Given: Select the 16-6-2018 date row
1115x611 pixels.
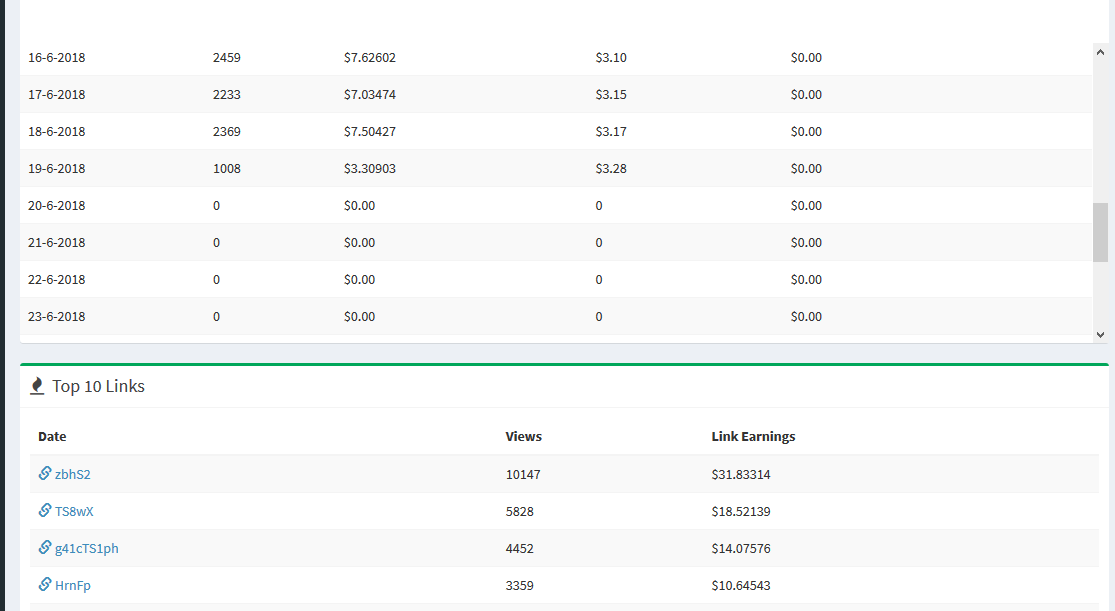Looking at the screenshot, I should [x=57, y=58].
